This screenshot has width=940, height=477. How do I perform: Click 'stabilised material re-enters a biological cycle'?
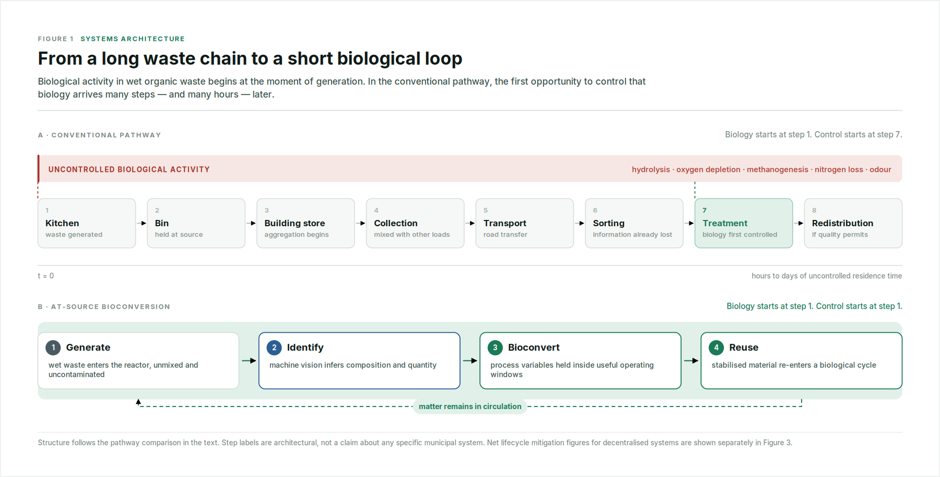794,365
